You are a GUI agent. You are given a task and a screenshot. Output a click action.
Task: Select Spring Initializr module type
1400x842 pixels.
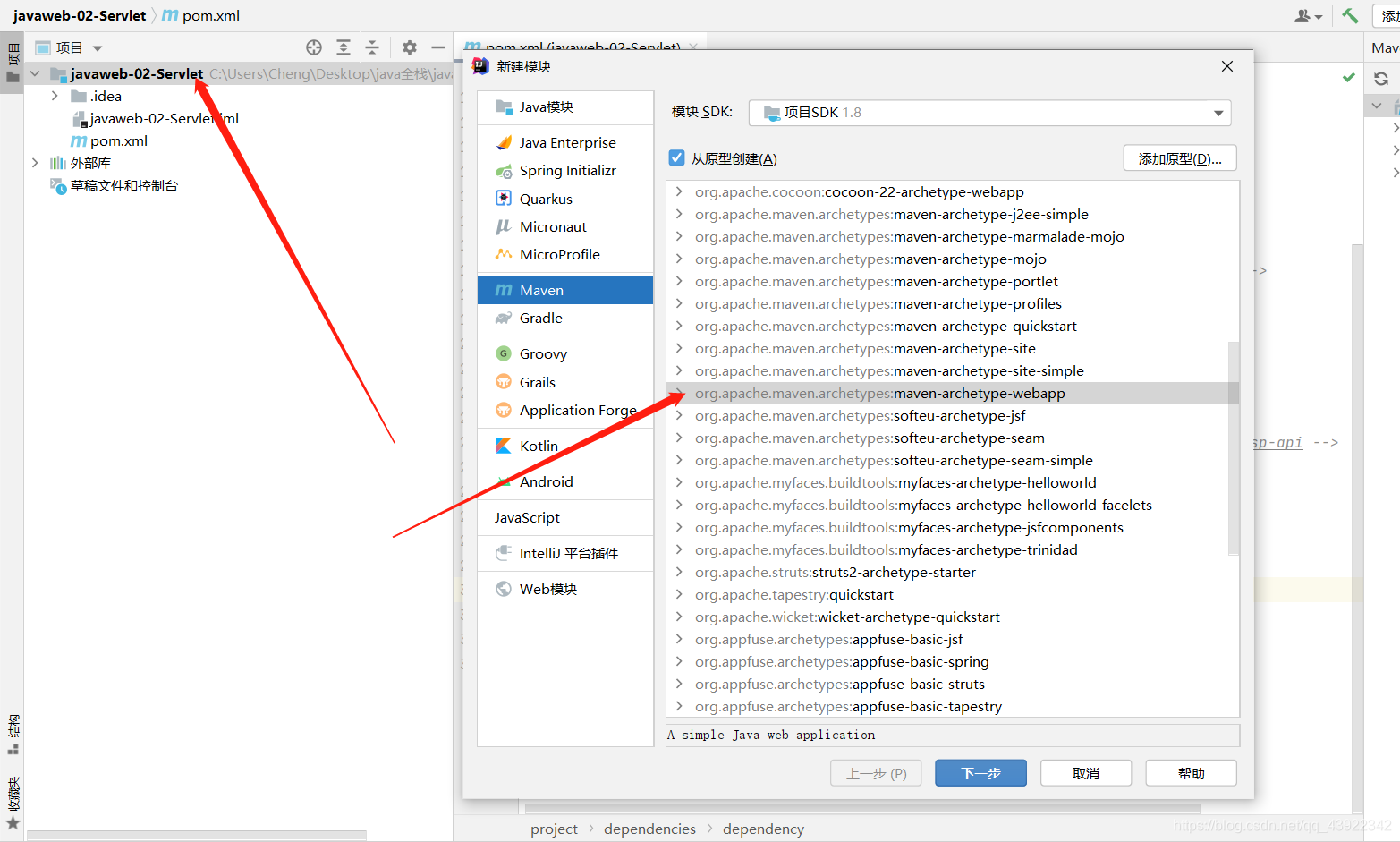pyautogui.click(x=565, y=170)
